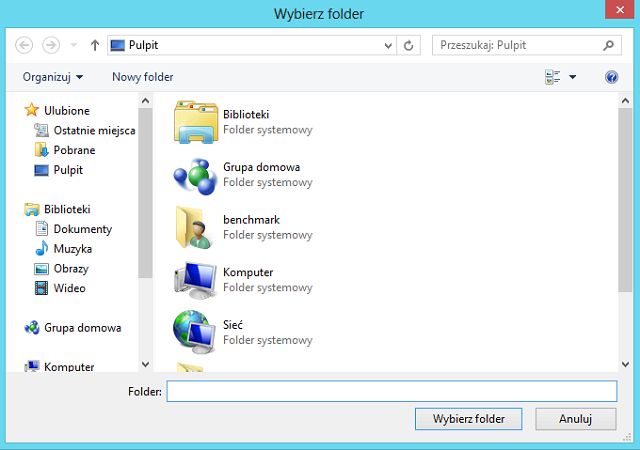The width and height of the screenshot is (640, 450).
Task: Open Wideo library in sidebar
Action: [x=69, y=288]
